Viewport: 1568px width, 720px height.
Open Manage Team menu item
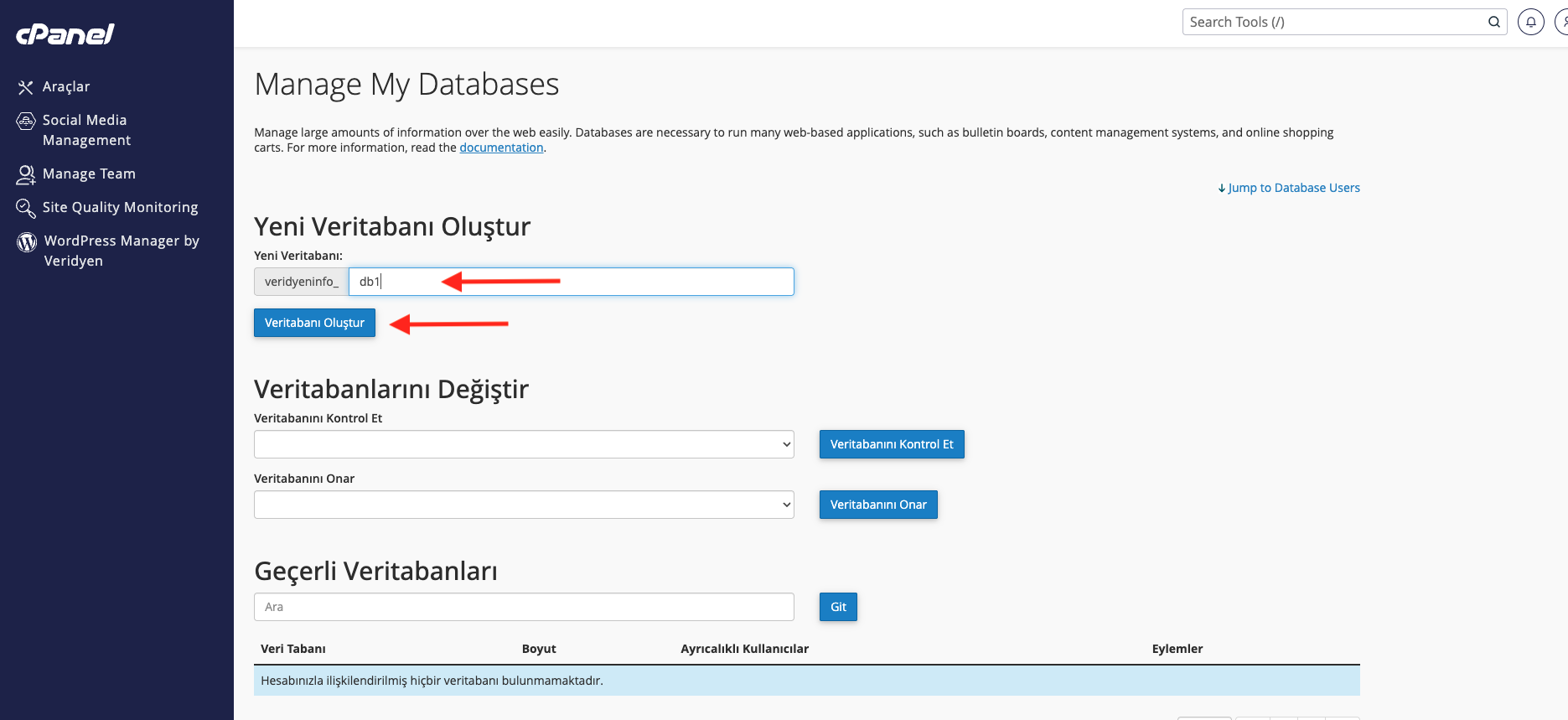click(89, 174)
